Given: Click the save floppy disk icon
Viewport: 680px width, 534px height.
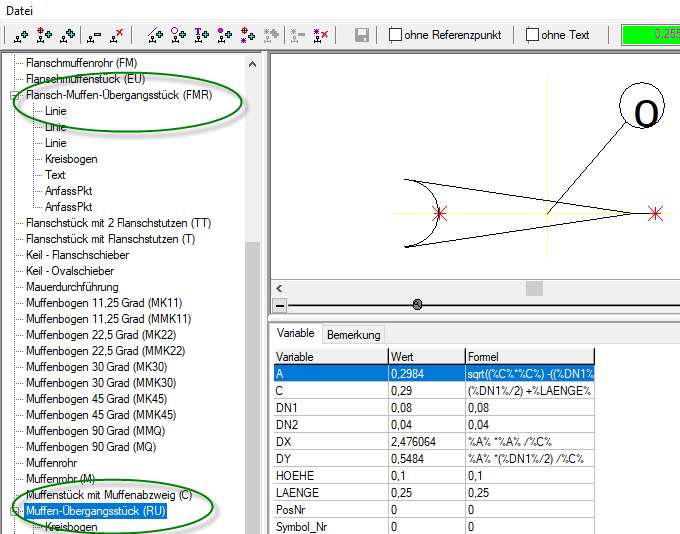Looking at the screenshot, I should click(x=361, y=35).
